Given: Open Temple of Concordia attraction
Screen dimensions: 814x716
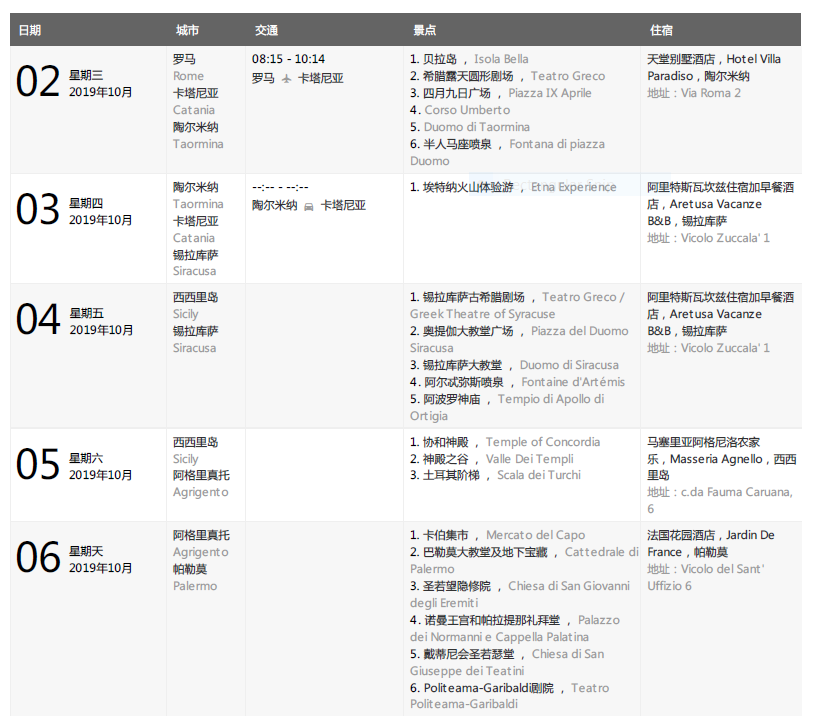Looking at the screenshot, I should (543, 442).
